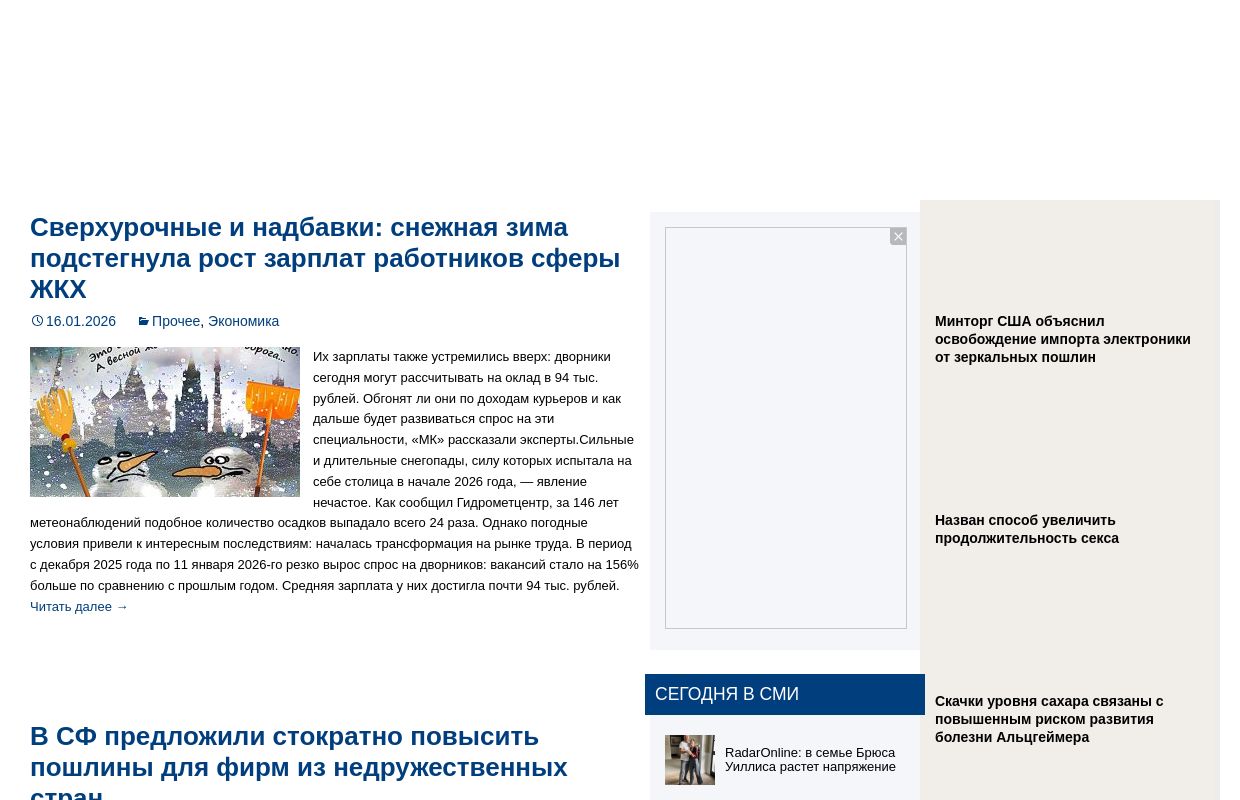Close the advertisement frame with the X icon

(898, 236)
